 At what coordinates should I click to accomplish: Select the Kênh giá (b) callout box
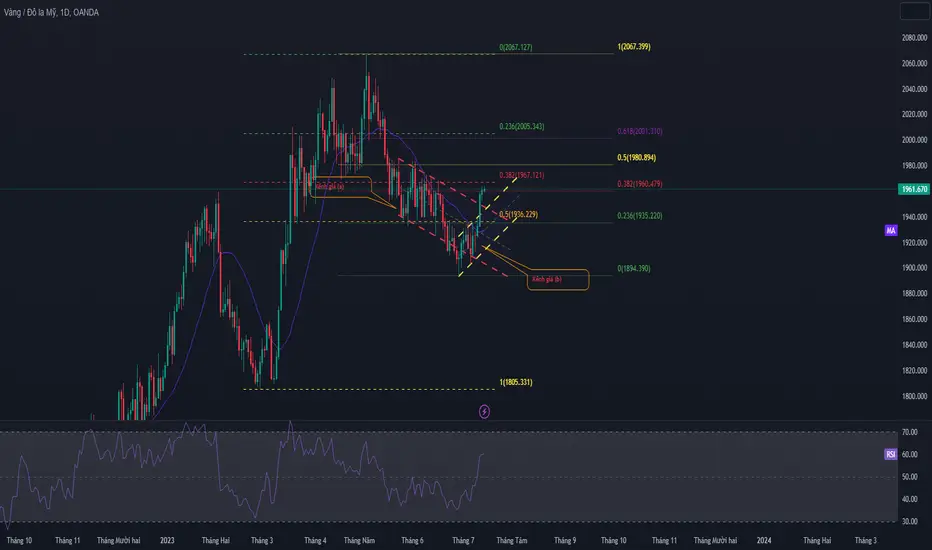pyautogui.click(x=558, y=279)
